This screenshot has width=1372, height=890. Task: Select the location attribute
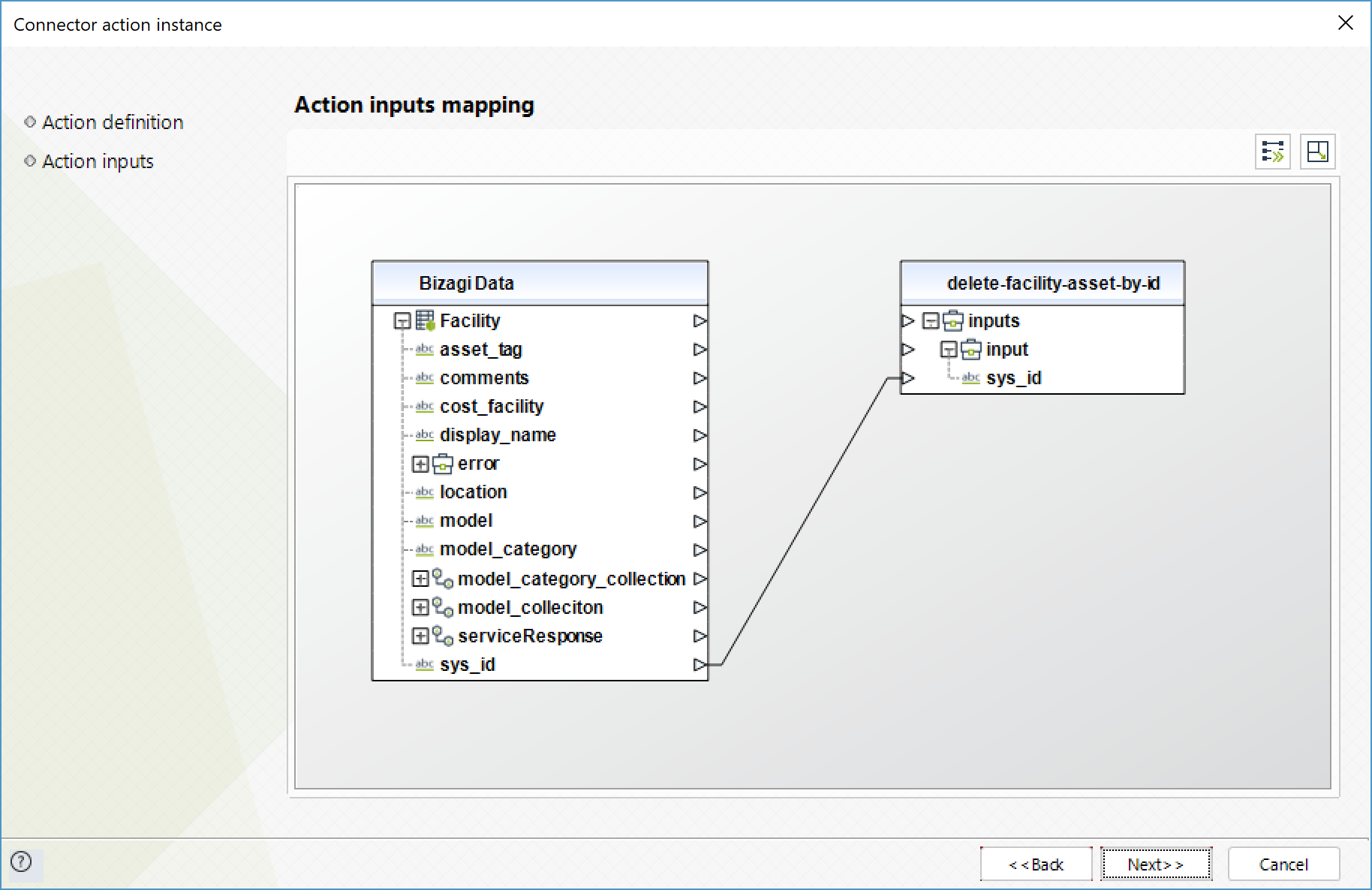[473, 492]
